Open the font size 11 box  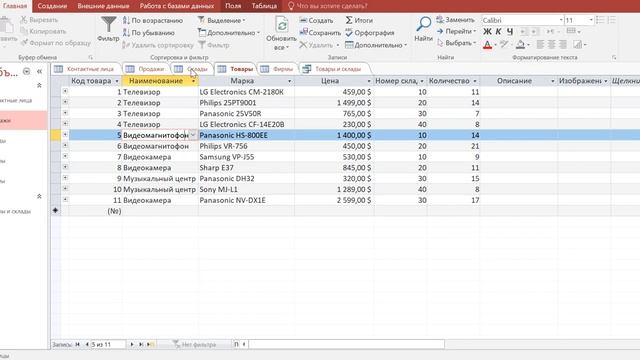(x=578, y=20)
